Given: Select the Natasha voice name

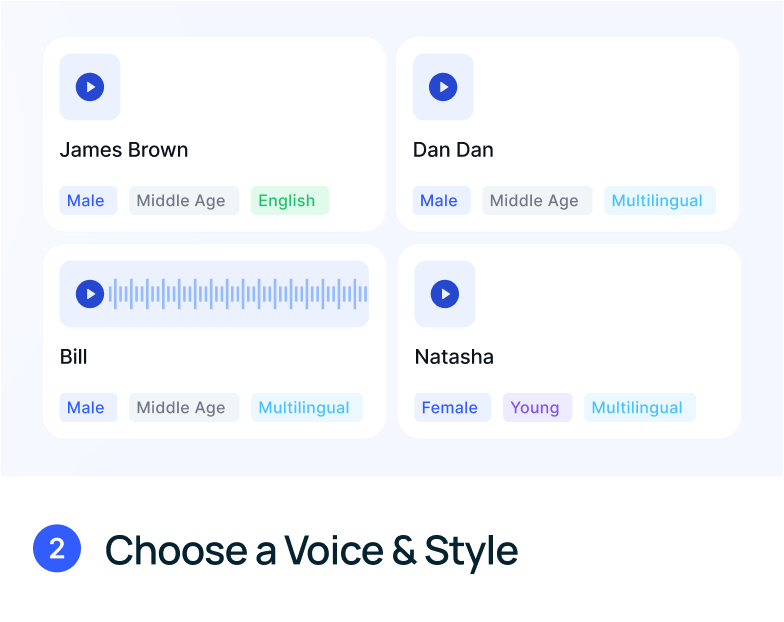Looking at the screenshot, I should [x=454, y=357].
